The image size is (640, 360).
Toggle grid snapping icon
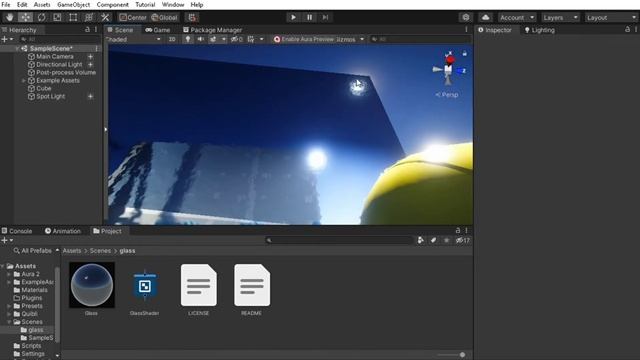coord(192,18)
